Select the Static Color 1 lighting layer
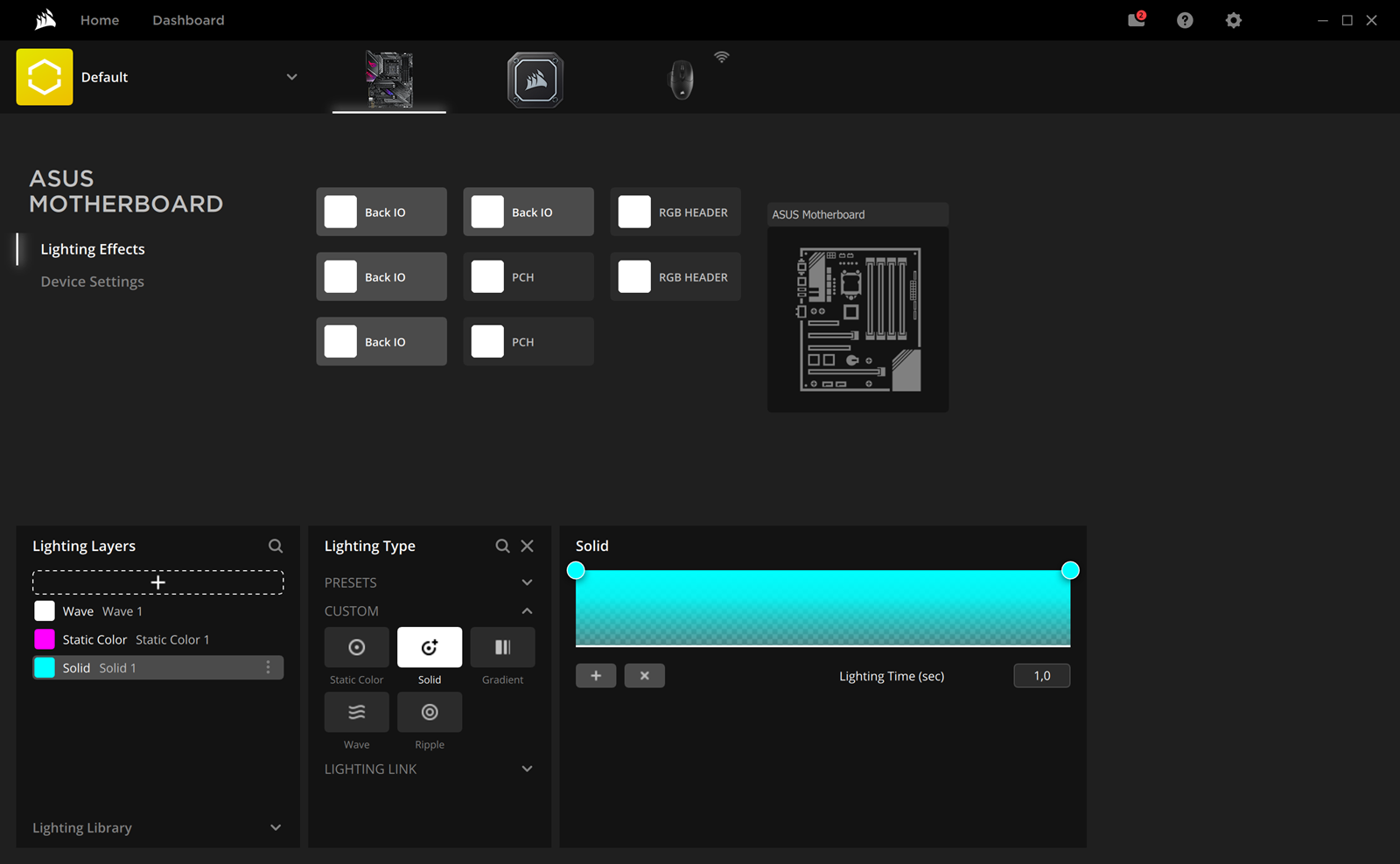 (x=158, y=639)
